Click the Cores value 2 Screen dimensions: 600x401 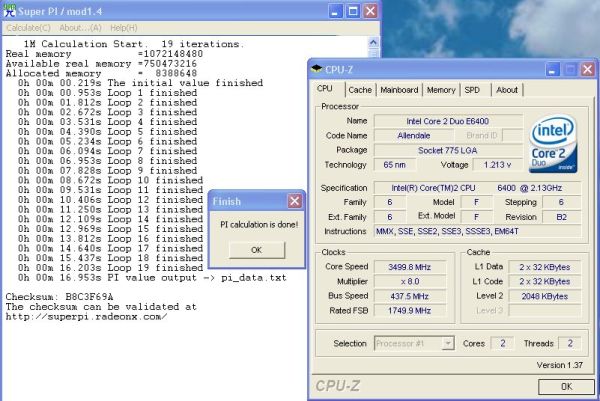pyautogui.click(x=502, y=343)
